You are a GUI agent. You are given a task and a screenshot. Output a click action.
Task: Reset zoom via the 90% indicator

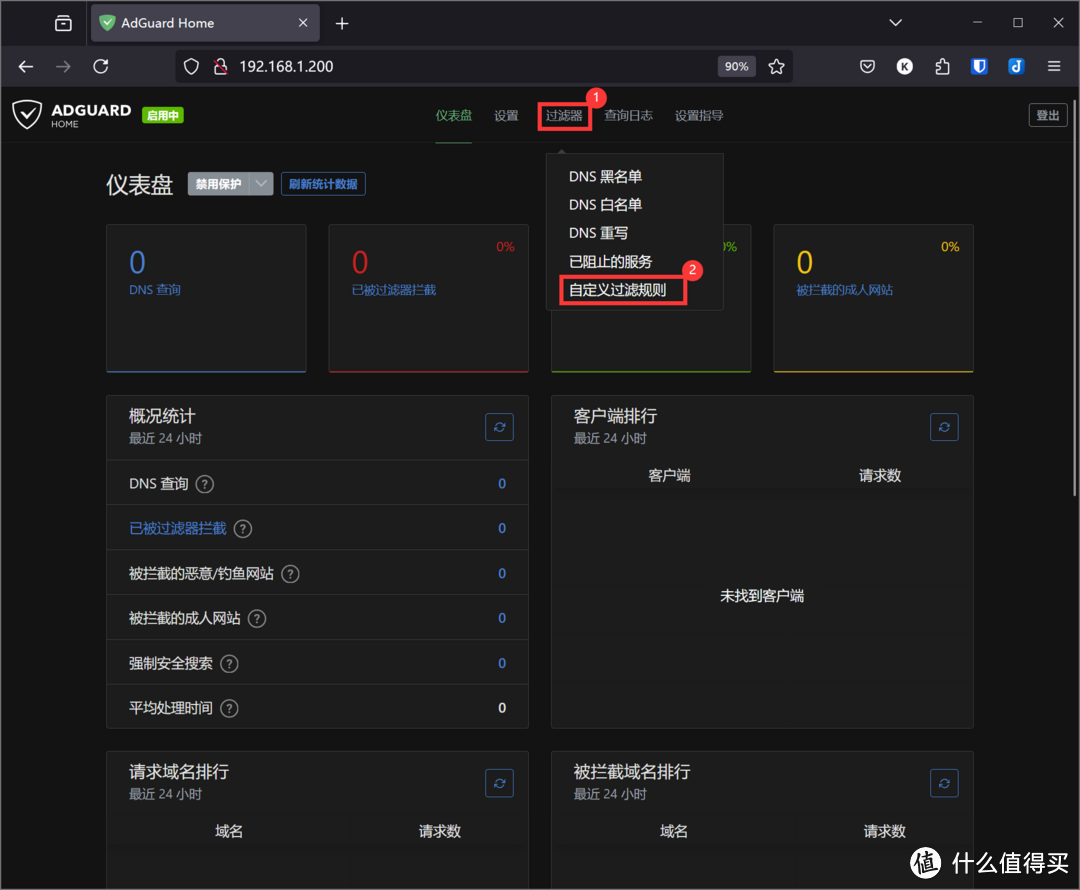tap(736, 66)
